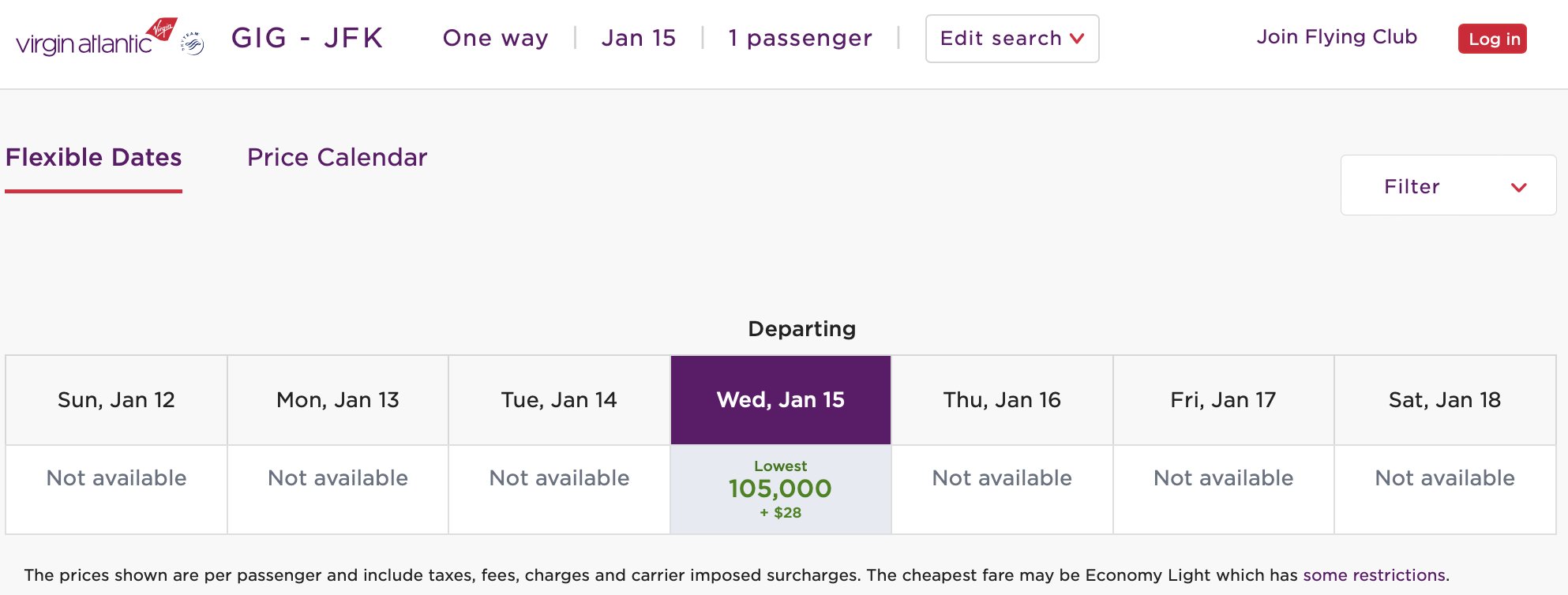
Task: Log in with the red button
Action: (x=1492, y=39)
